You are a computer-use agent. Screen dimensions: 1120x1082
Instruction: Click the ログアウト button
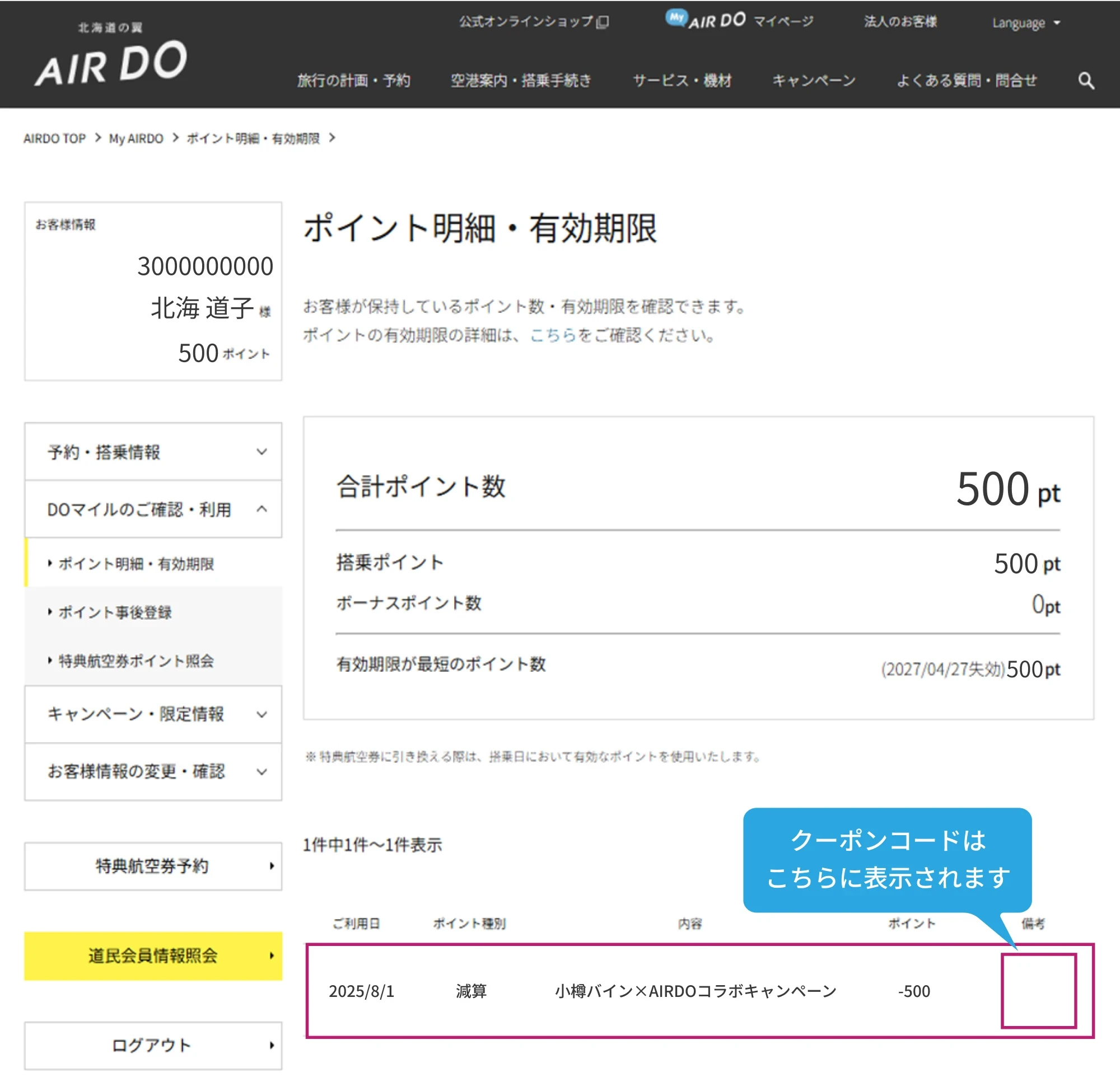(x=153, y=1046)
